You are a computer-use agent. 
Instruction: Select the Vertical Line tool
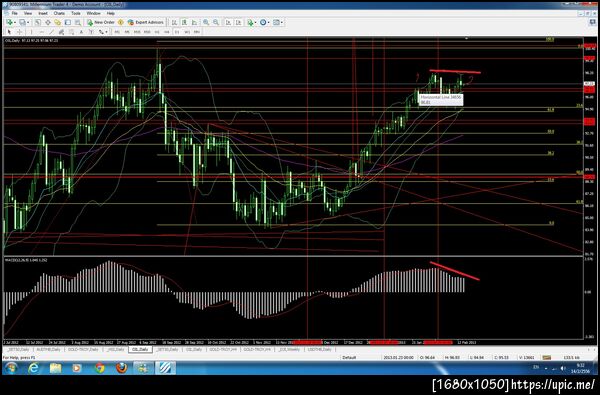31,32
